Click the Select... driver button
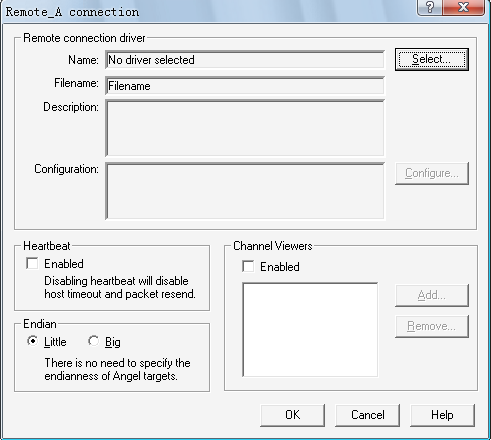The width and height of the screenshot is (491, 440). (x=432, y=59)
